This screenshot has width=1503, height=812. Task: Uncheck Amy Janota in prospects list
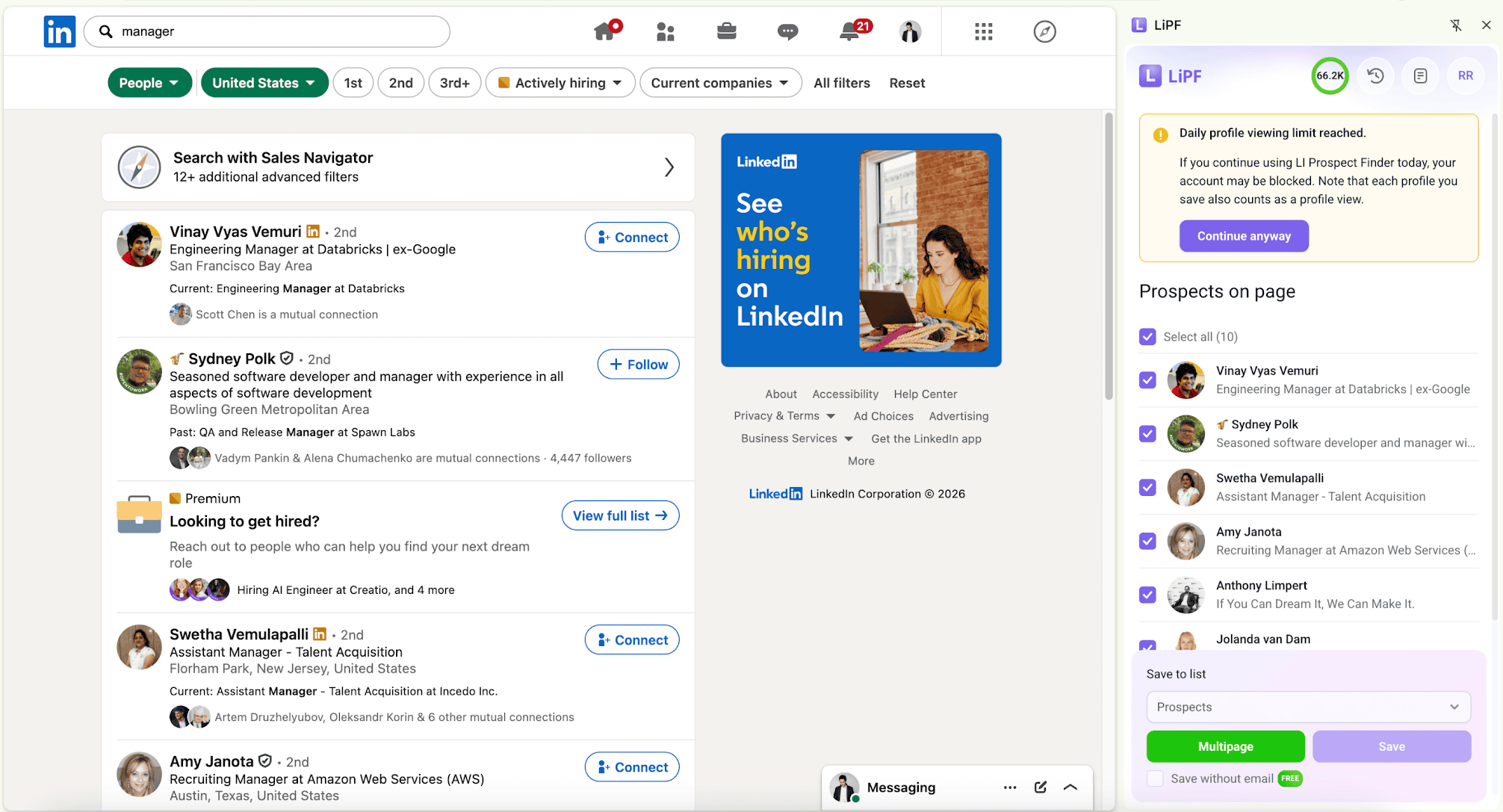pos(1147,542)
